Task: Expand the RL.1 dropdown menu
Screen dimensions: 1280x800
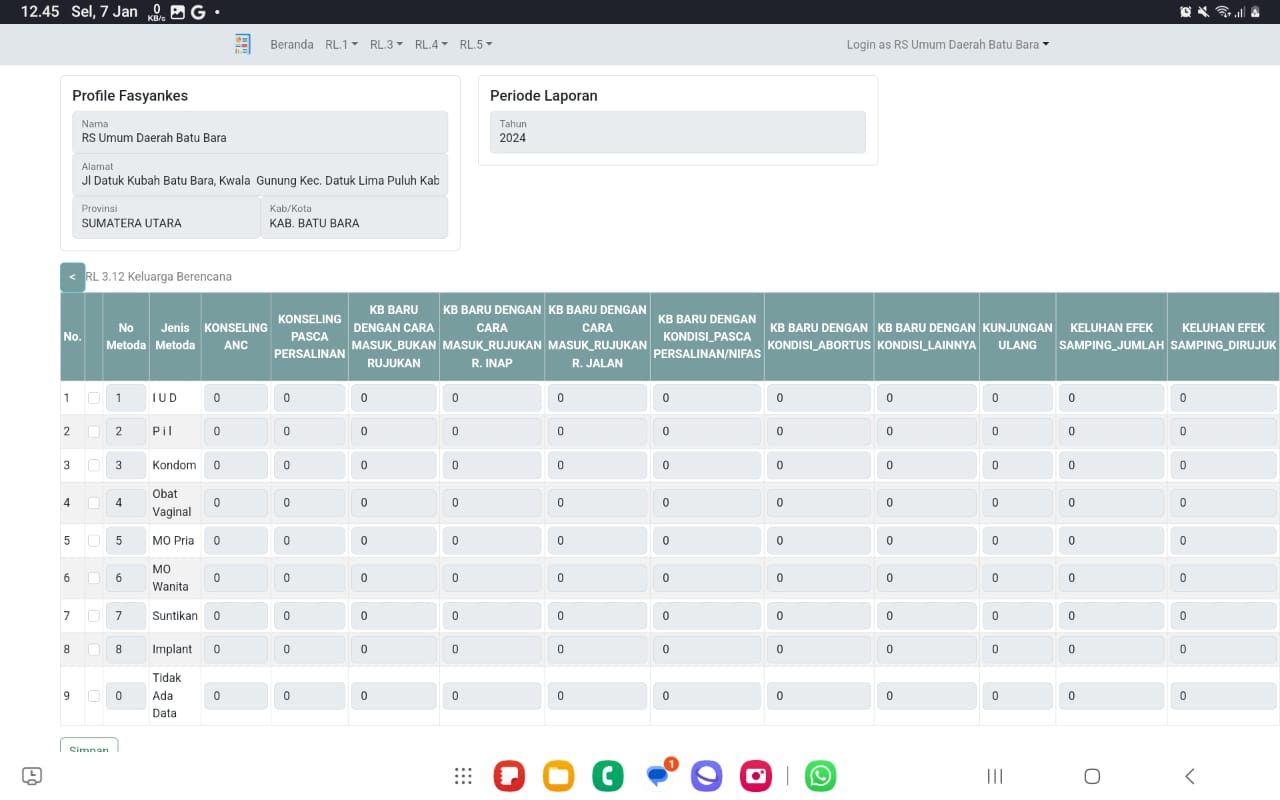Action: pyautogui.click(x=341, y=44)
